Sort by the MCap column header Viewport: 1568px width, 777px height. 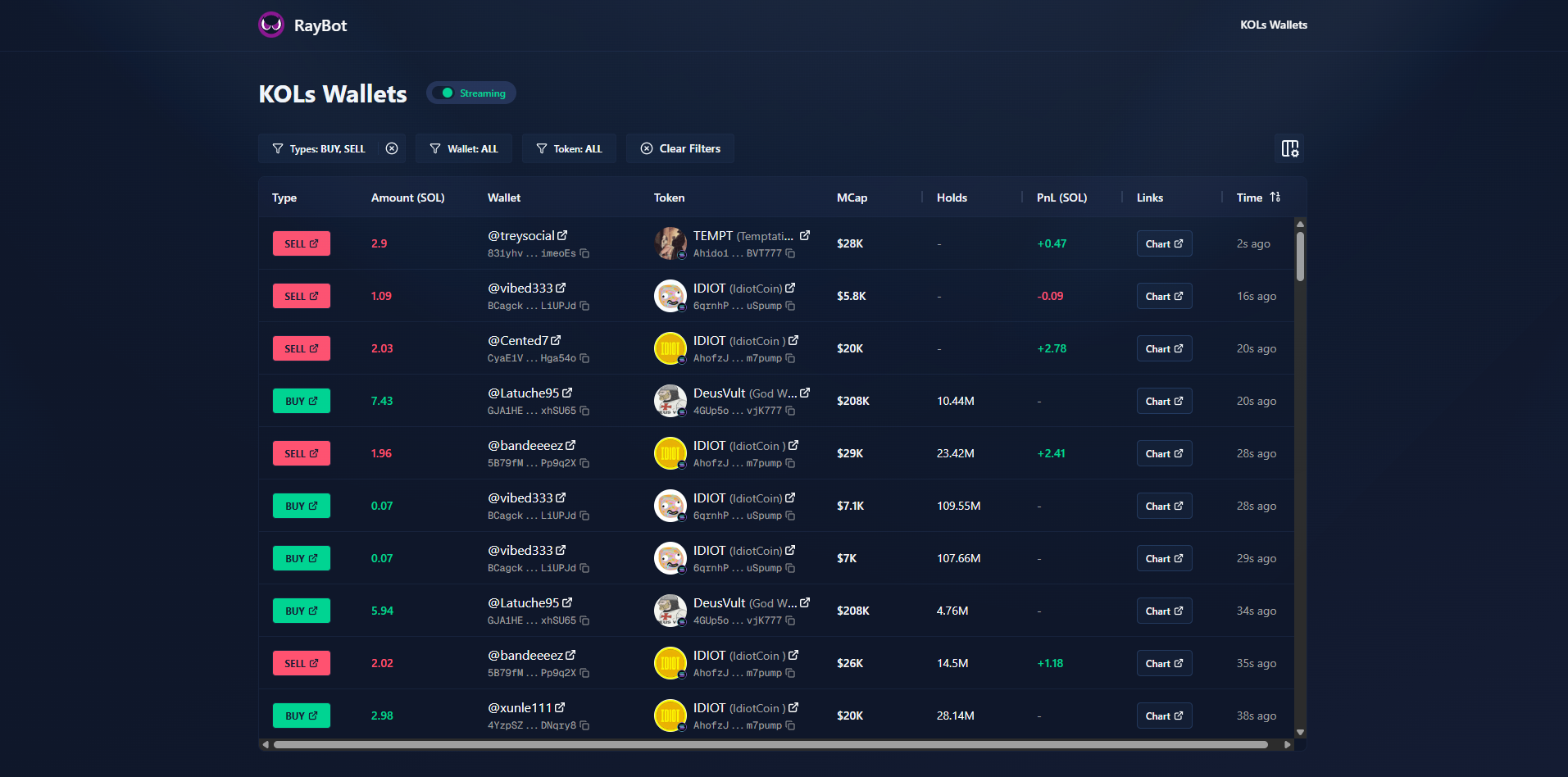[x=852, y=198]
